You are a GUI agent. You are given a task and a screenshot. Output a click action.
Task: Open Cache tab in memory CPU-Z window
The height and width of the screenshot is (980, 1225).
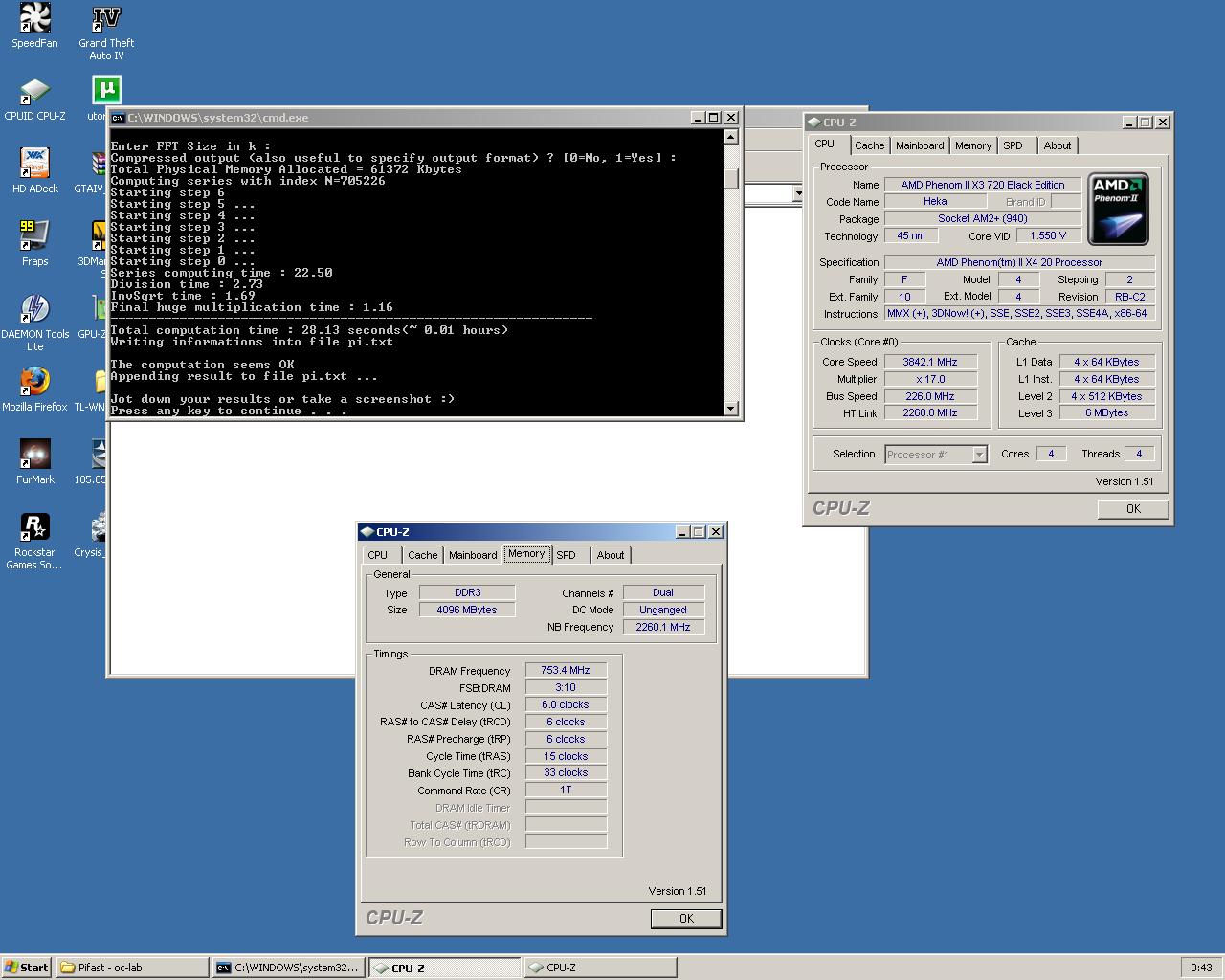[x=422, y=555]
